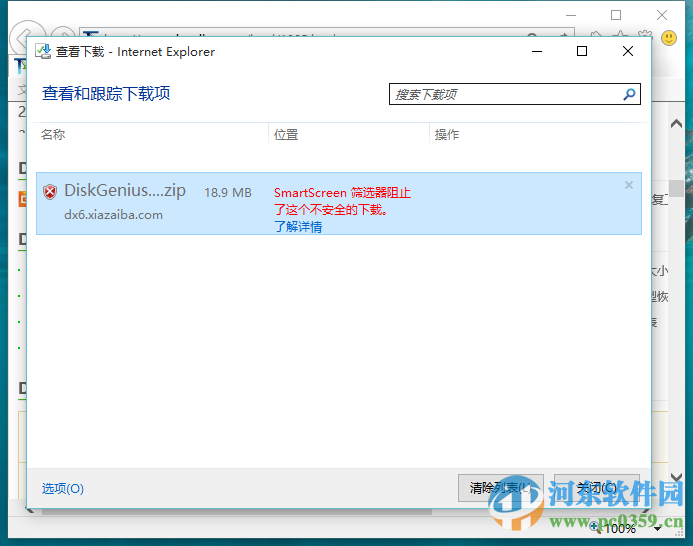
Task: Click the 关闭(C) button
Action: (597, 488)
